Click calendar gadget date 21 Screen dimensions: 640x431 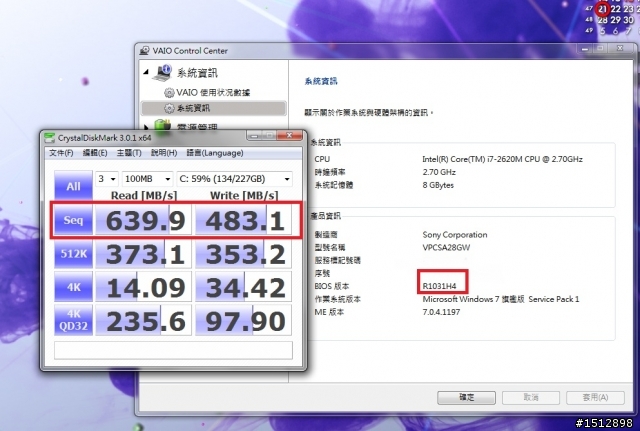click(602, 9)
